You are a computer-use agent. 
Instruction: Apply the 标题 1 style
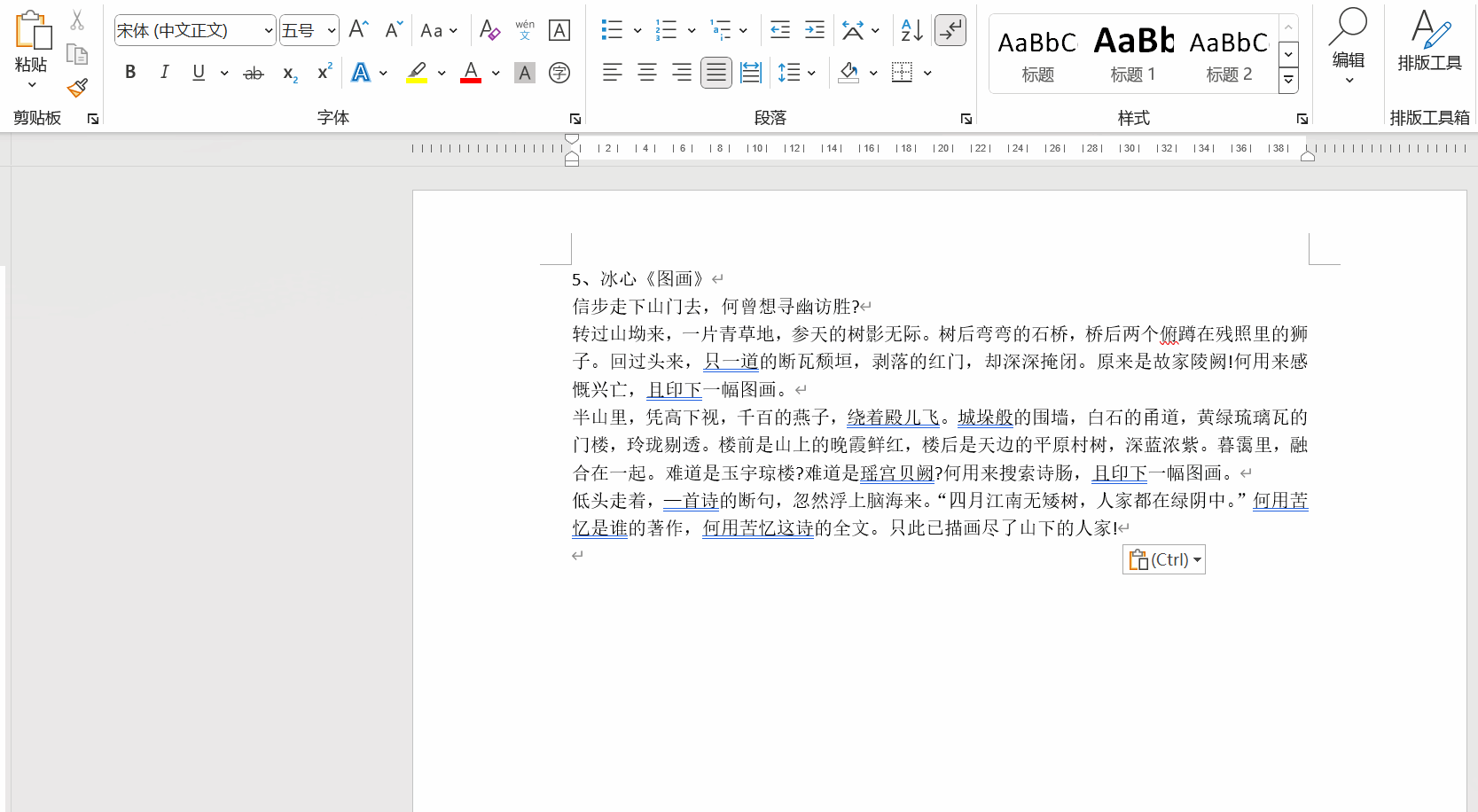tap(1133, 53)
